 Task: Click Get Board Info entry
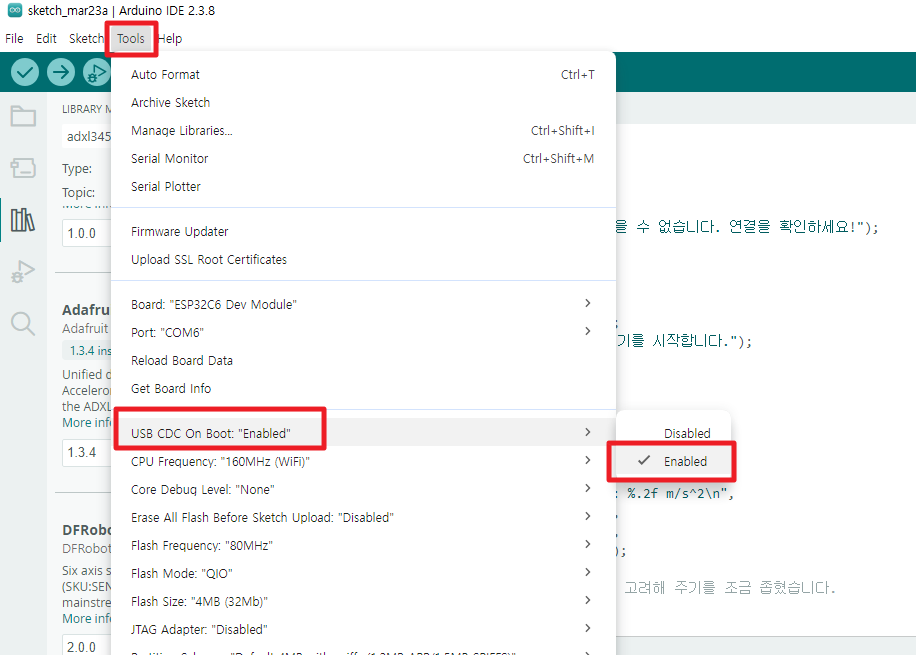(363, 388)
